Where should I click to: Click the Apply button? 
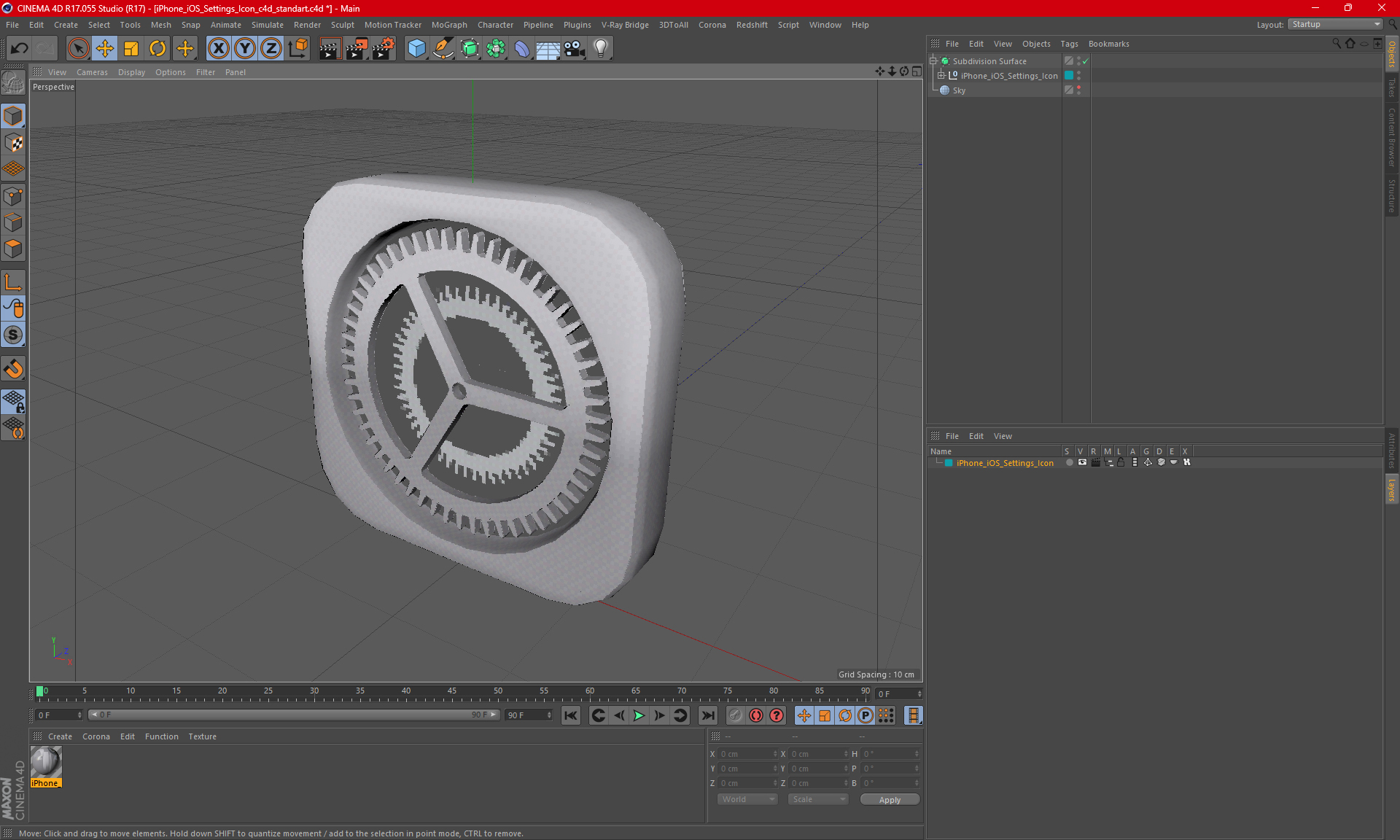point(890,800)
